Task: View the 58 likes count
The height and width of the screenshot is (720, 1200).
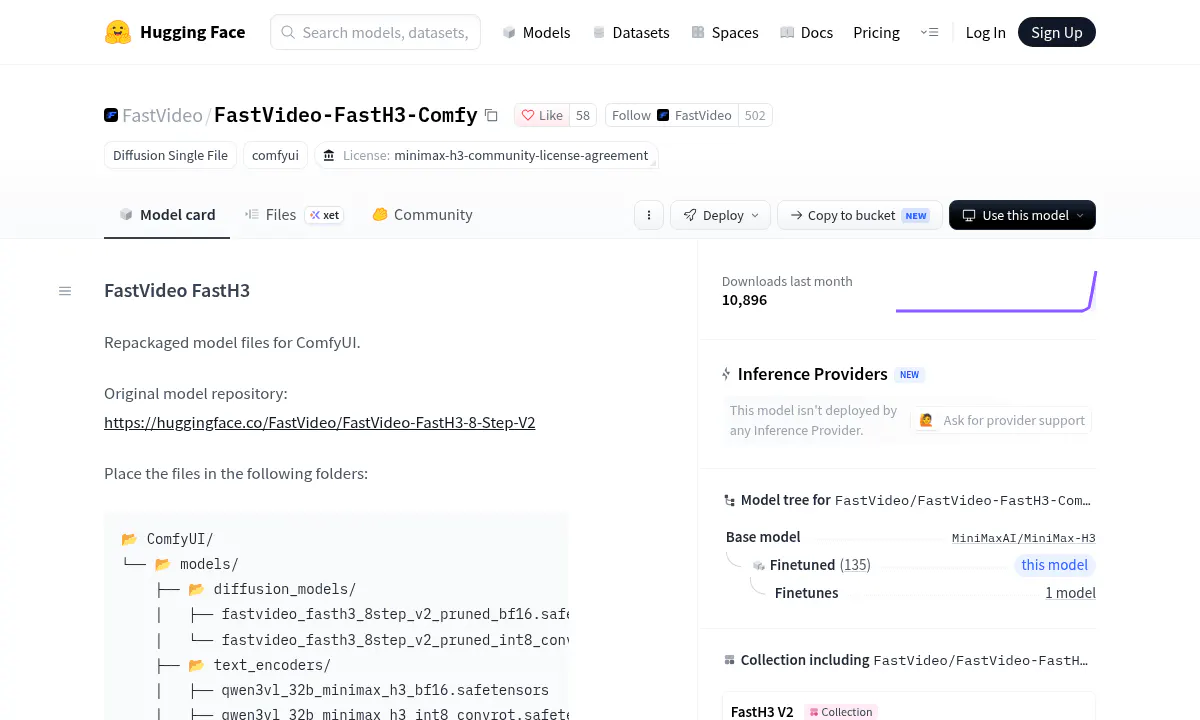Action: coord(583,115)
